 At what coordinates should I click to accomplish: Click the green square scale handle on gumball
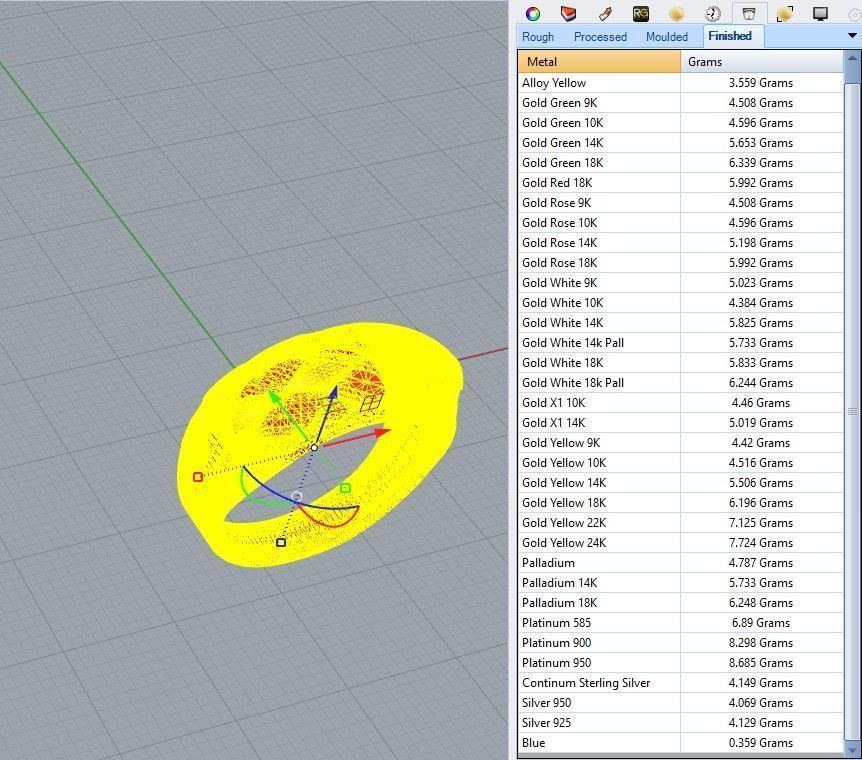click(345, 488)
